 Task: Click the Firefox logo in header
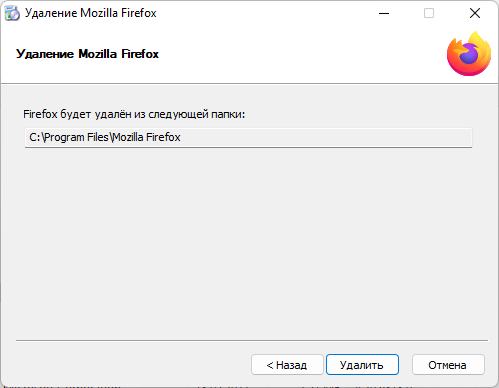pos(469,54)
